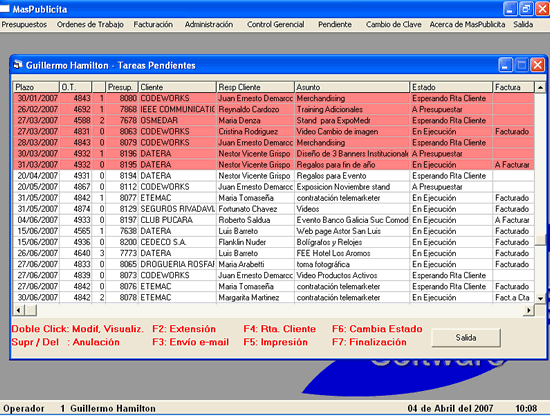Open the Cambio de Clave menu
The width and height of the screenshot is (550, 416).
click(x=394, y=25)
